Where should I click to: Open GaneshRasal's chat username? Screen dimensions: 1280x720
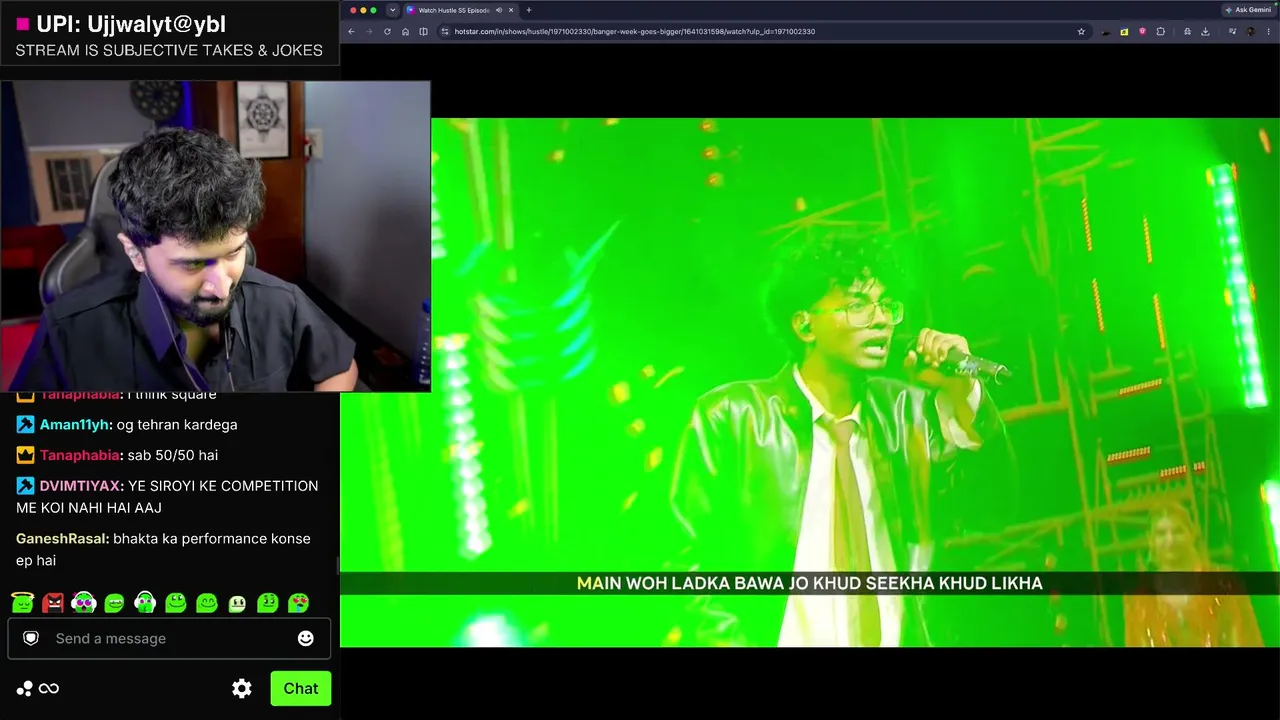[62, 539]
